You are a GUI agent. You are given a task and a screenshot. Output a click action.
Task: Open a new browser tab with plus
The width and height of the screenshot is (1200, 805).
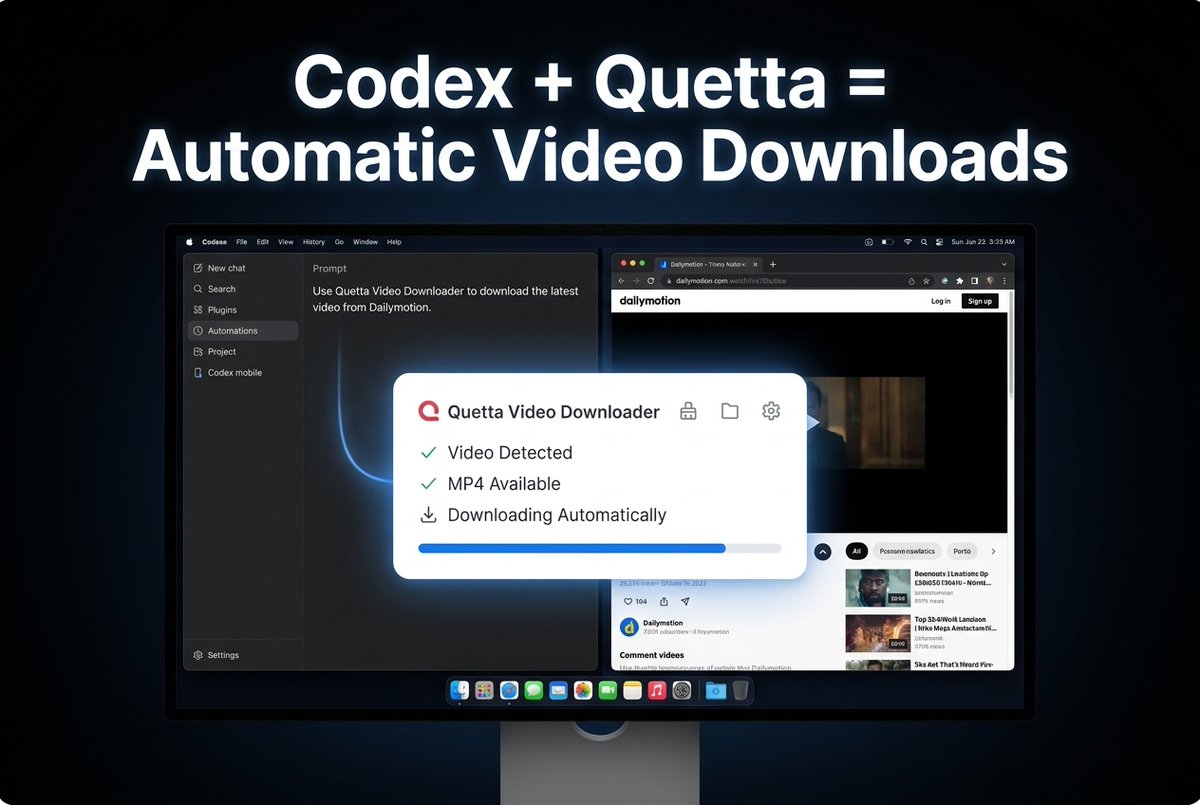[773, 264]
